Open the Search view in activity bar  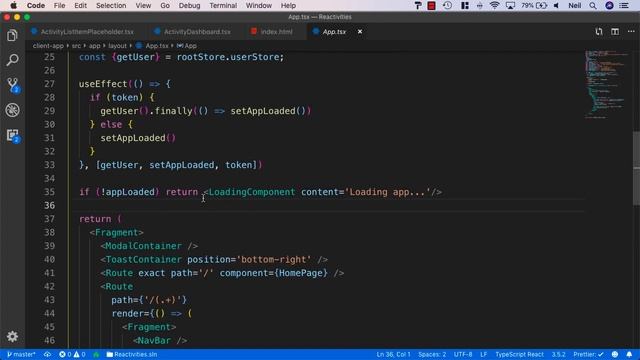click(12, 60)
